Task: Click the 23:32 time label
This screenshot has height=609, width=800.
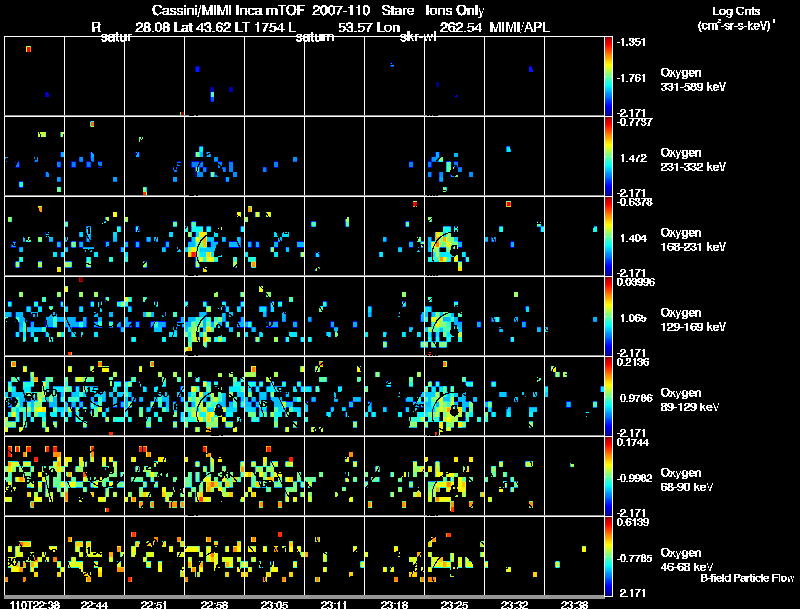Action: click(514, 604)
